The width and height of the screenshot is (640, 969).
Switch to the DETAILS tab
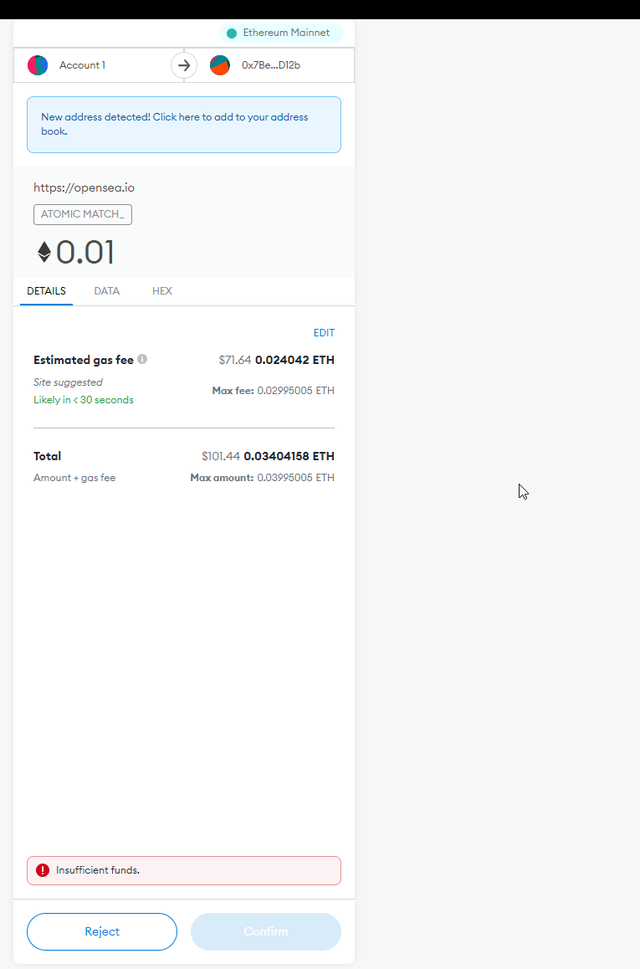point(46,291)
